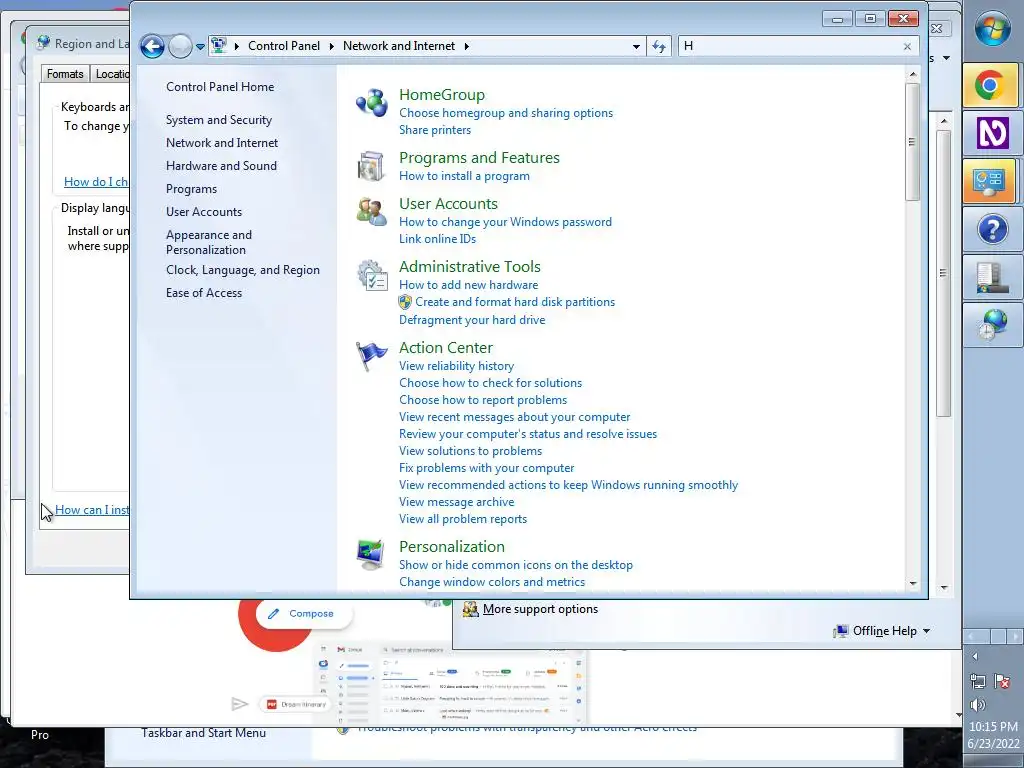Click the greyed Forward arrow button
The height and width of the screenshot is (768, 1024).
tap(180, 46)
